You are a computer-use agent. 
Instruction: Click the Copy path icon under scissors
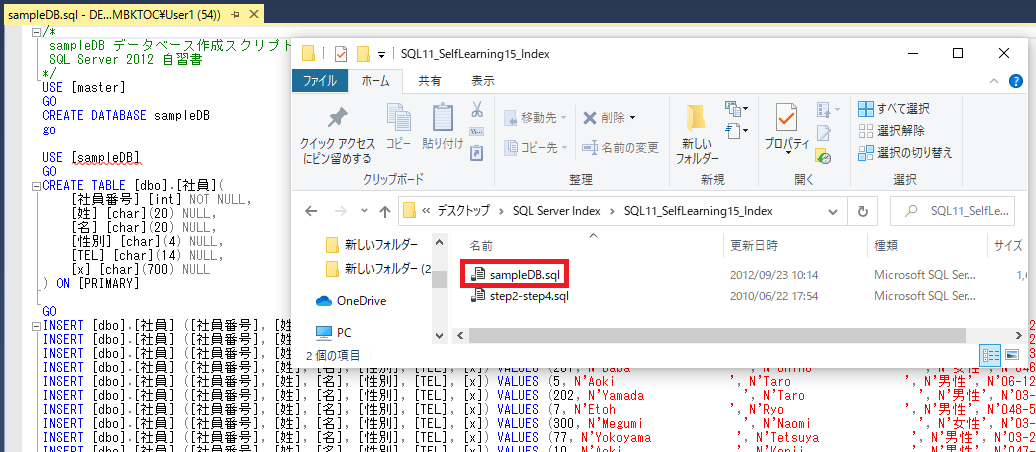[476, 131]
